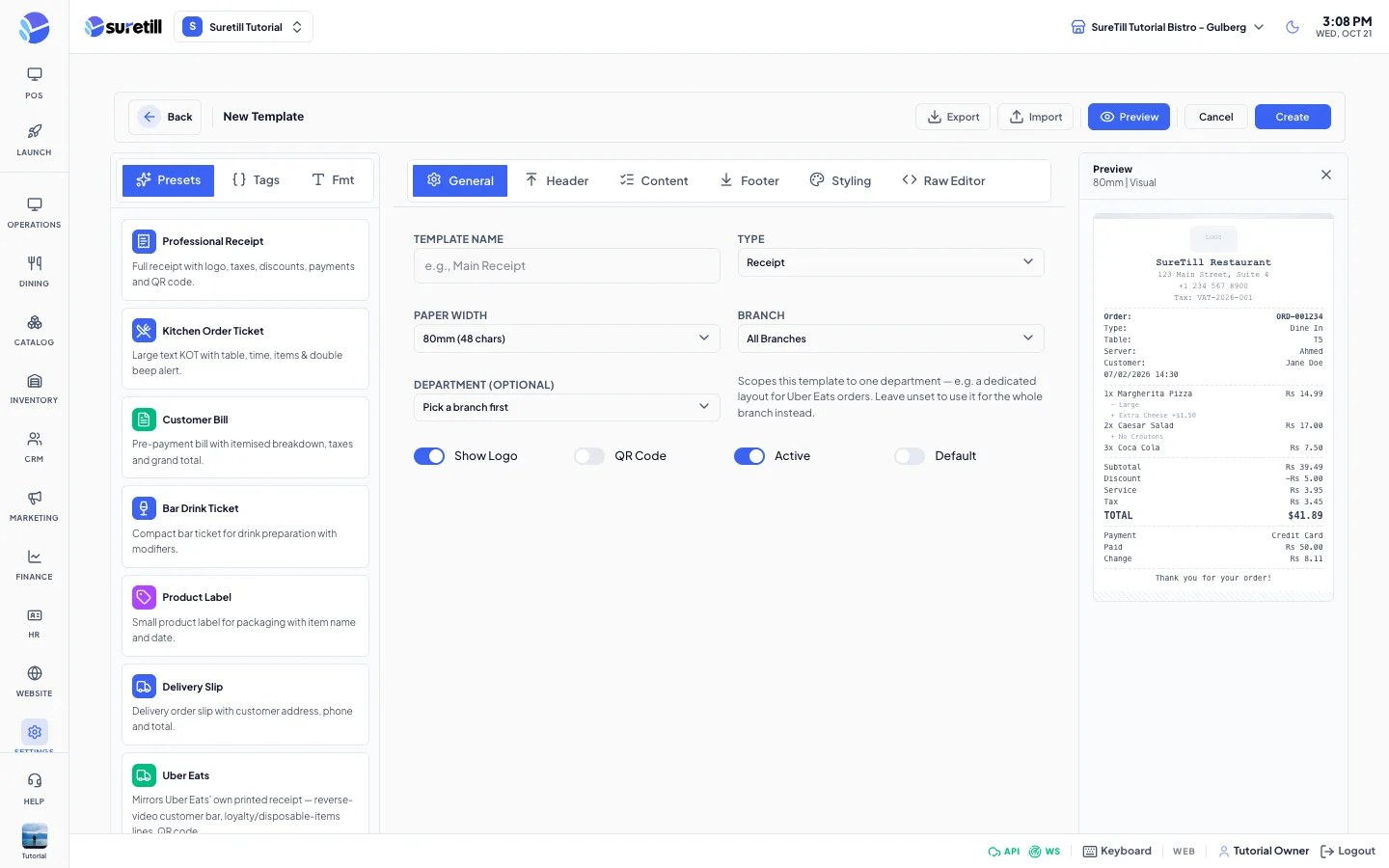Toggle dark mode moon icon
The width and height of the screenshot is (1389, 868).
coord(1293,27)
